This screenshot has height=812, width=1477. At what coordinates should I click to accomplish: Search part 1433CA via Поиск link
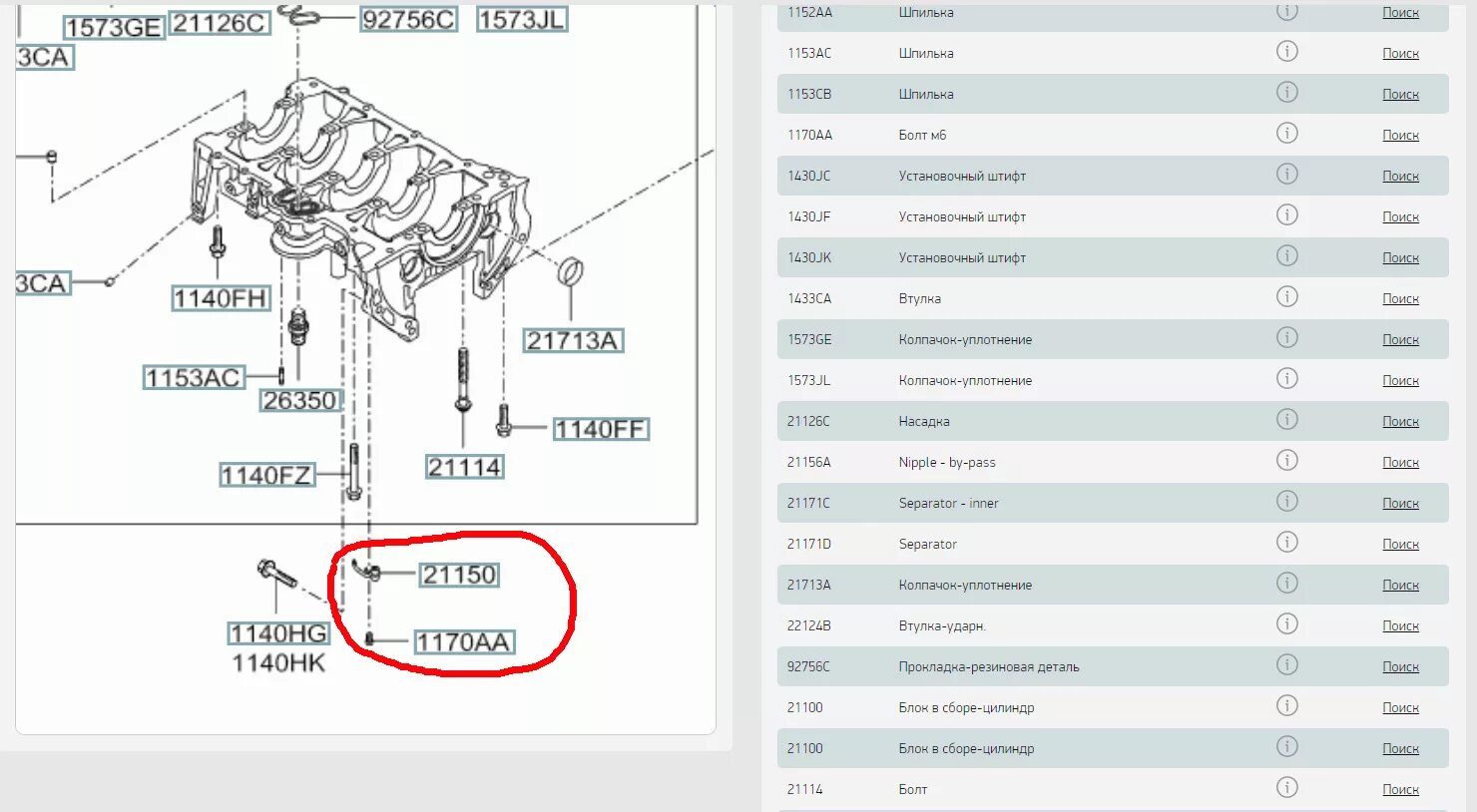pyautogui.click(x=1400, y=299)
